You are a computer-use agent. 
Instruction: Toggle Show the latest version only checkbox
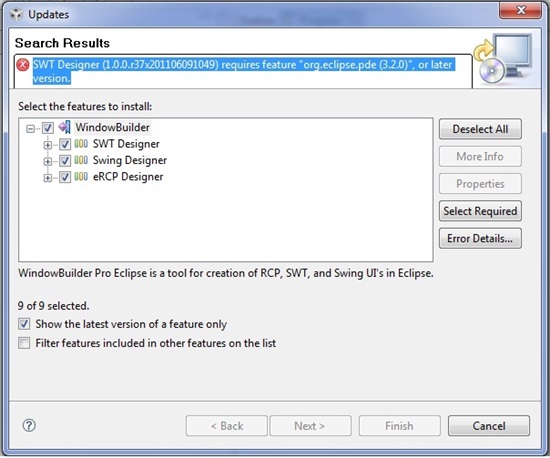[x=24, y=324]
